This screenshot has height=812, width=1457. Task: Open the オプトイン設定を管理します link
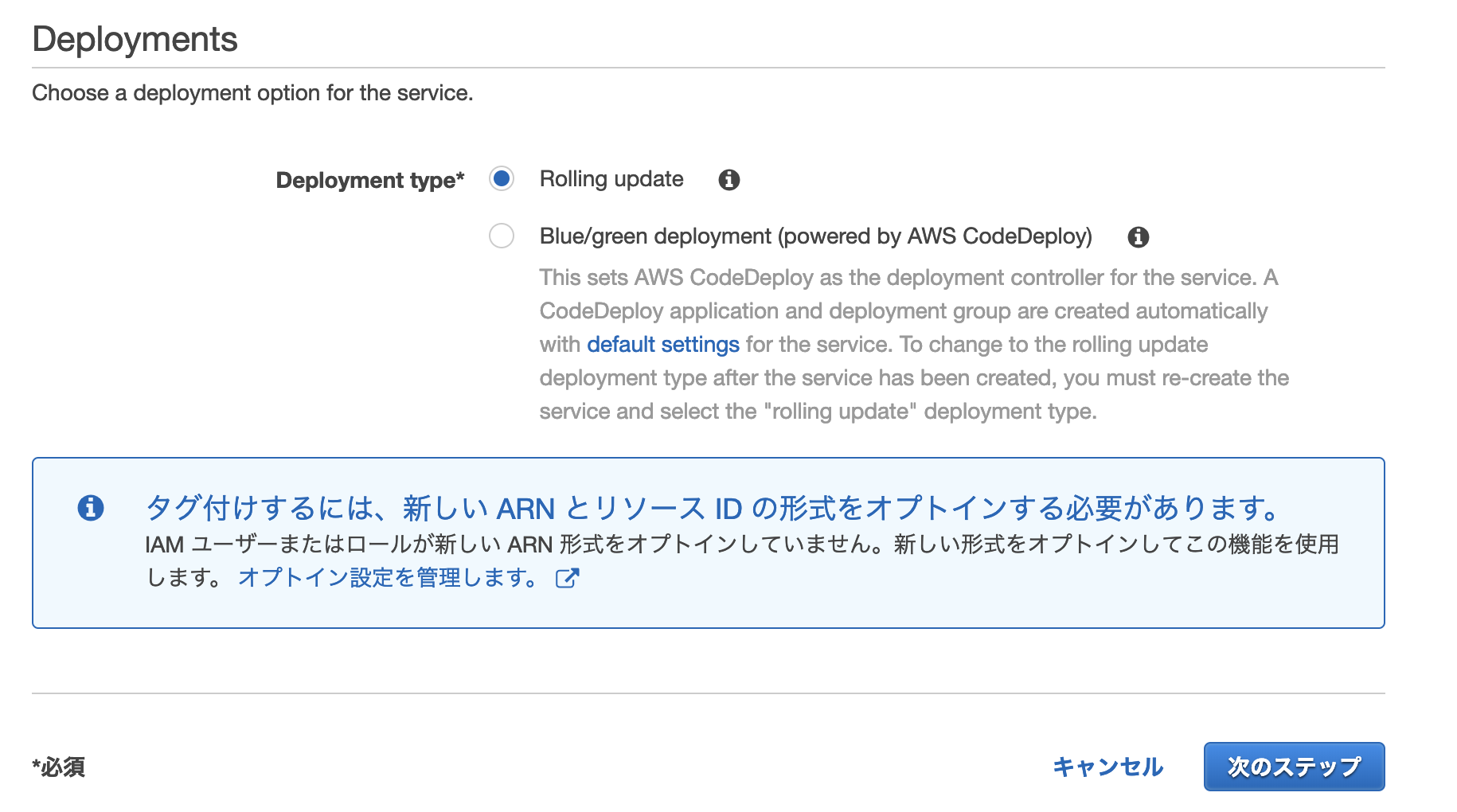point(388,577)
